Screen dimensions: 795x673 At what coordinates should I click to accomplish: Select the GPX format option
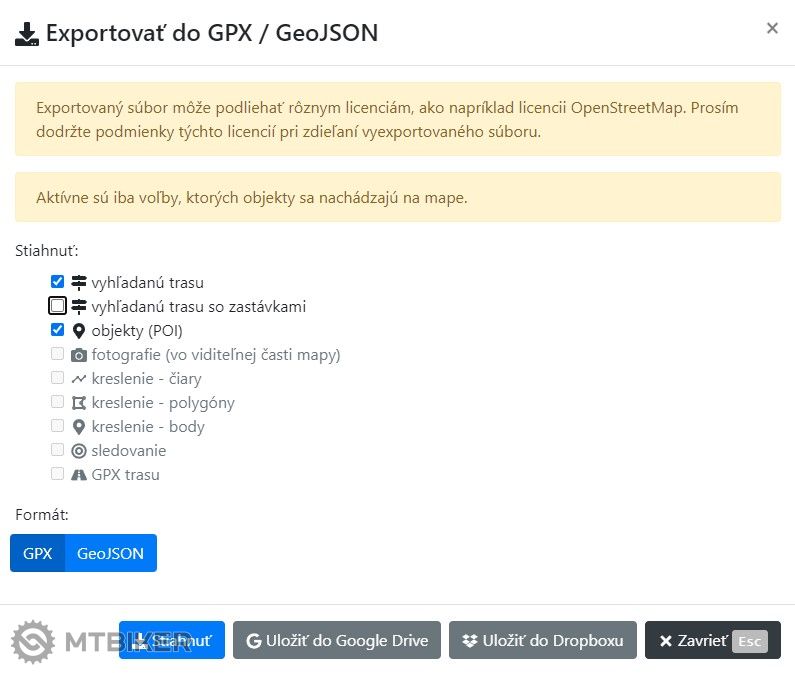coord(38,553)
